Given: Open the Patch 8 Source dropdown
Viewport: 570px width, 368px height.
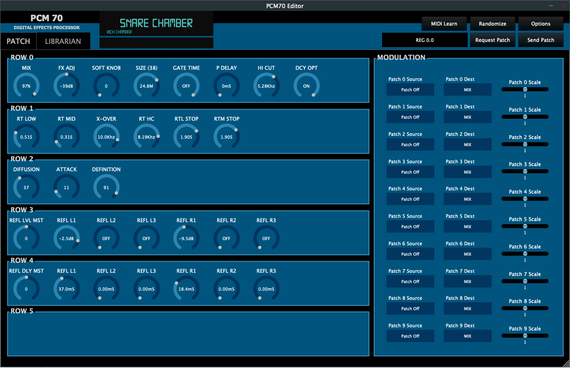Looking at the screenshot, I should tap(410, 308).
